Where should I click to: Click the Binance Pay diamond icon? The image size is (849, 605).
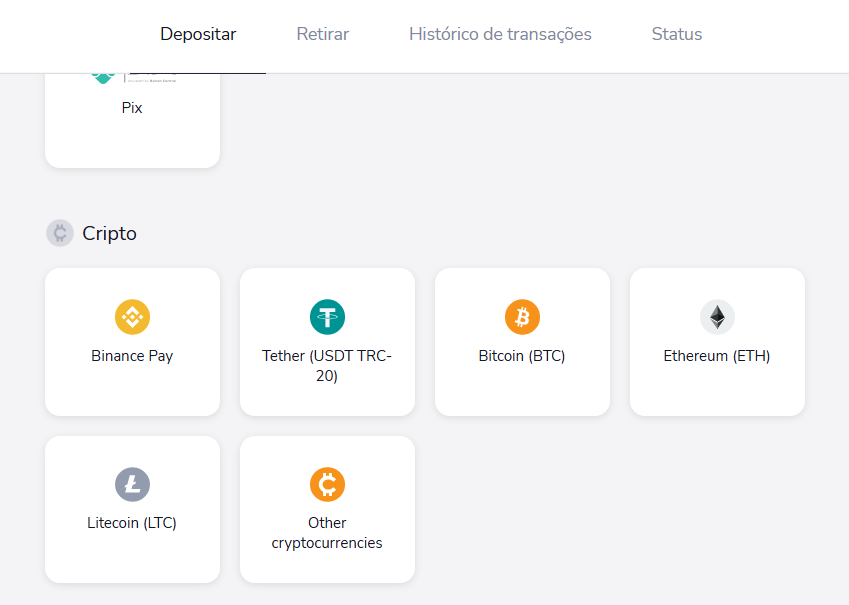pyautogui.click(x=132, y=317)
